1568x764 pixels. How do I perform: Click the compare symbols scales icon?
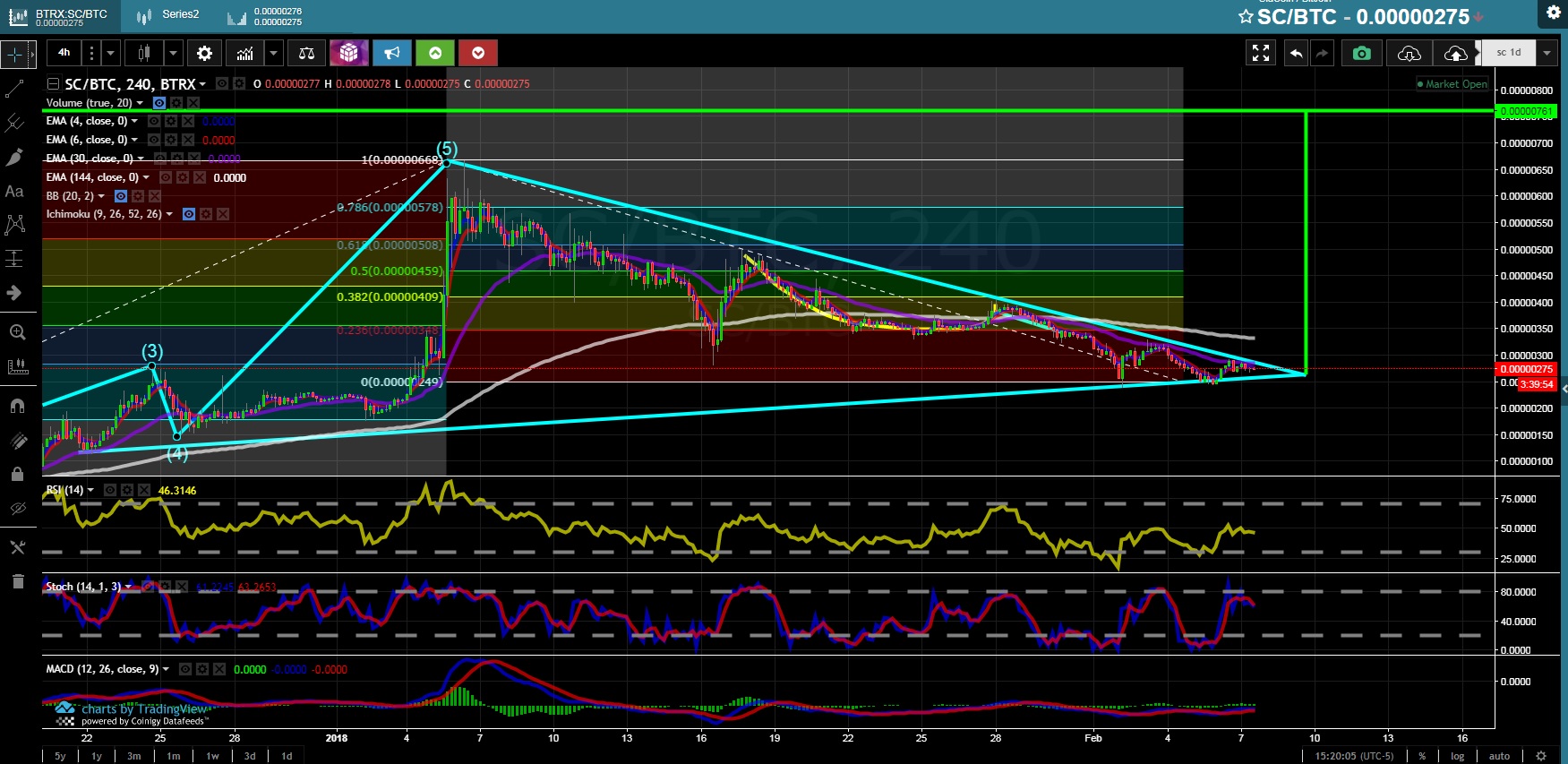[x=306, y=53]
